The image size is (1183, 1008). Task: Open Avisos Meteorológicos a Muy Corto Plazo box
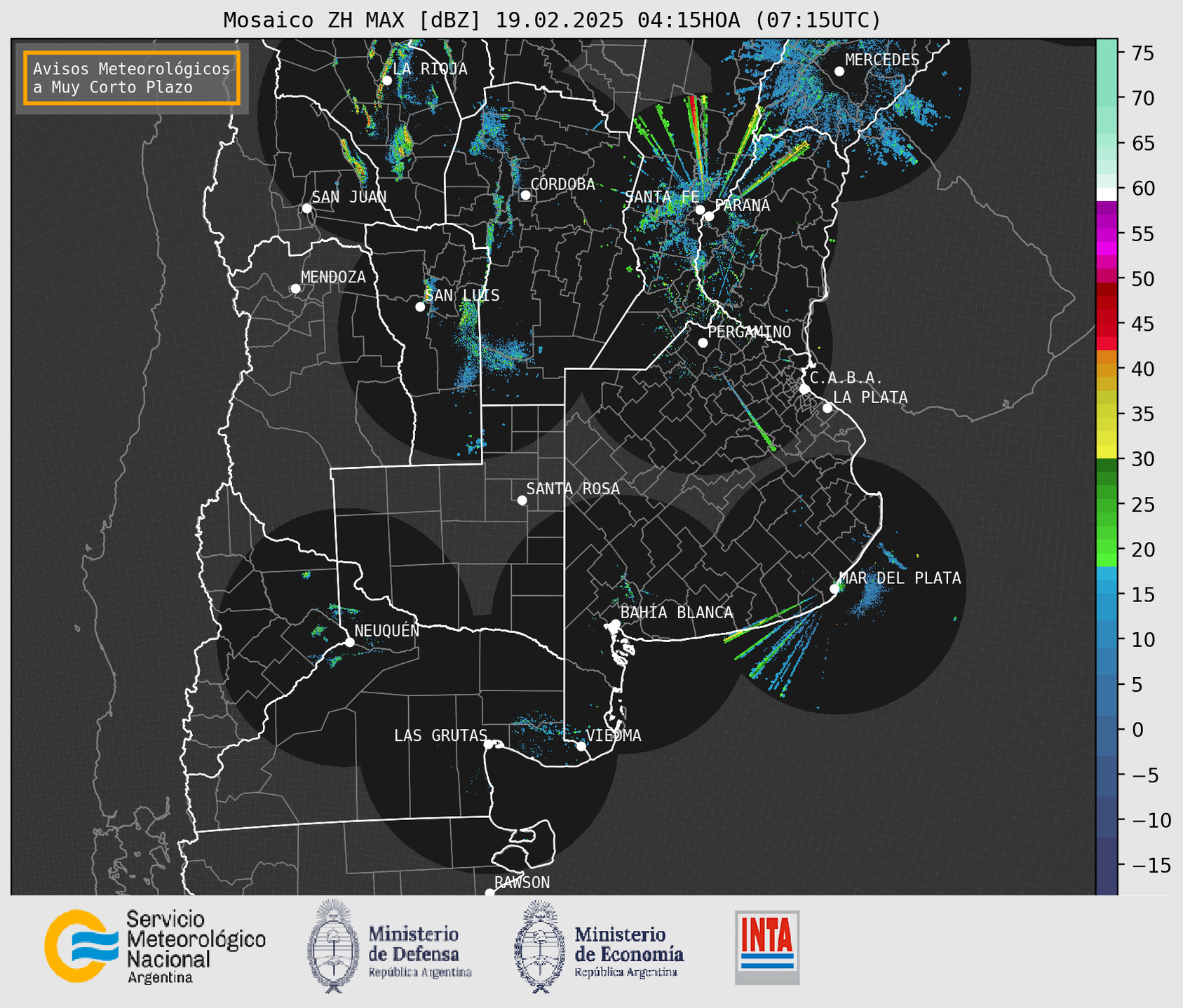click(132, 78)
